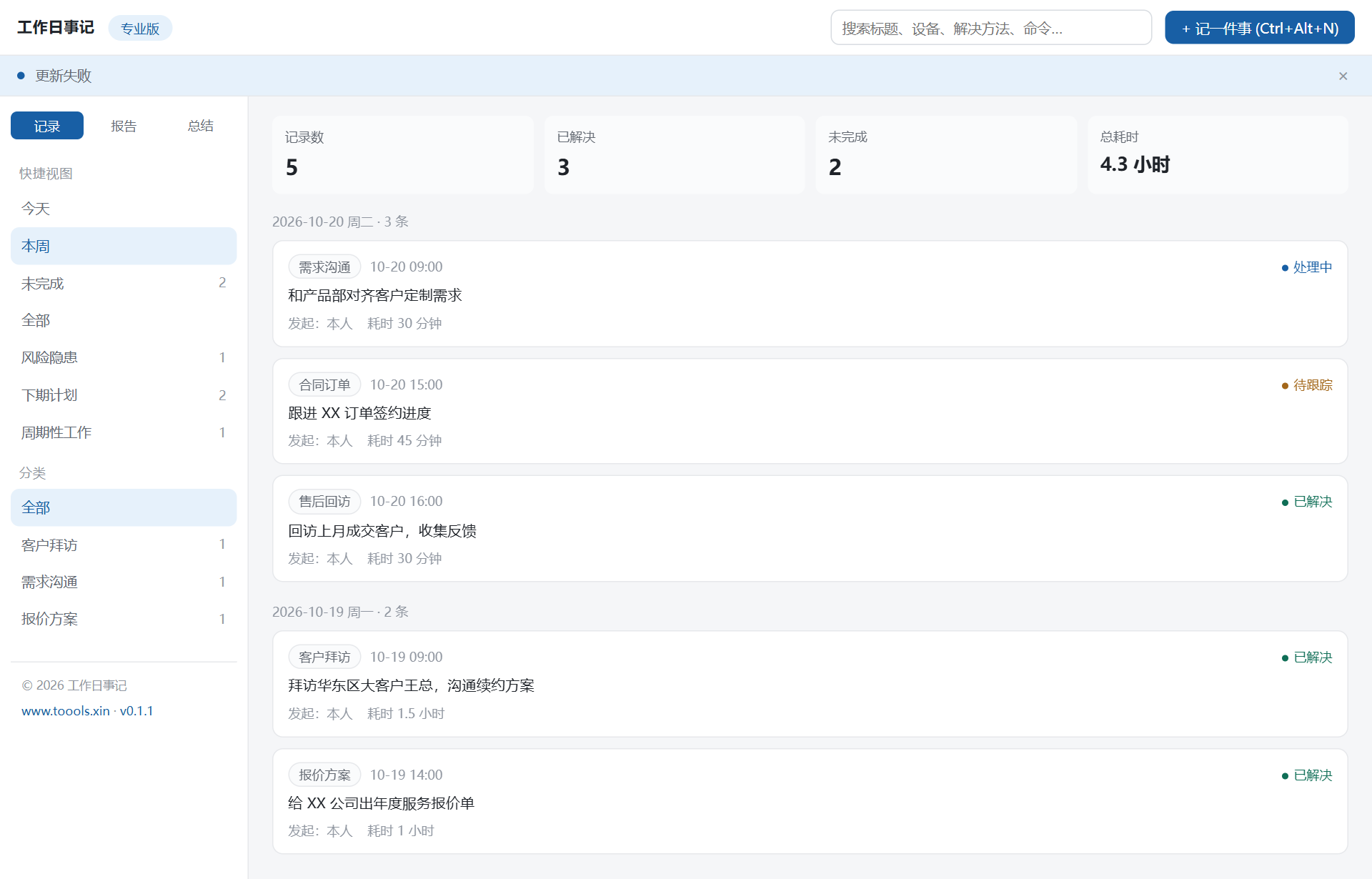Click the 记一件事 new entry button
The height and width of the screenshot is (879, 1372).
(1259, 28)
